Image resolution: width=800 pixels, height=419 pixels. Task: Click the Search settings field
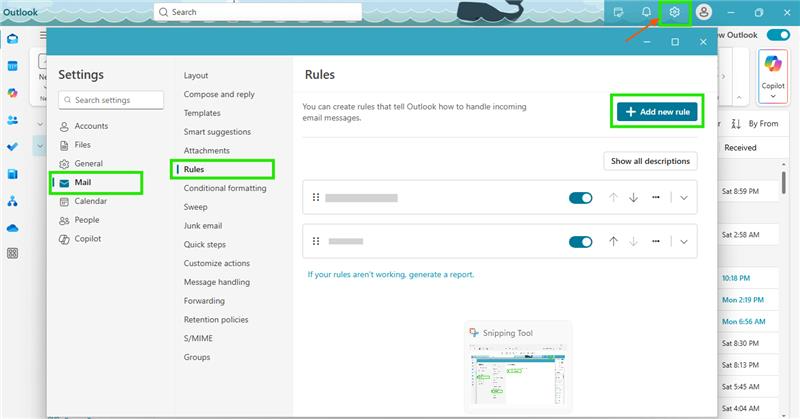(x=111, y=100)
